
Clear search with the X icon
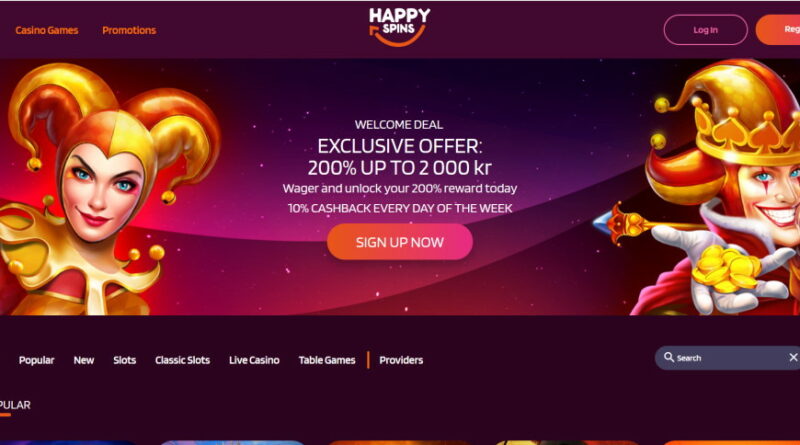click(x=793, y=357)
